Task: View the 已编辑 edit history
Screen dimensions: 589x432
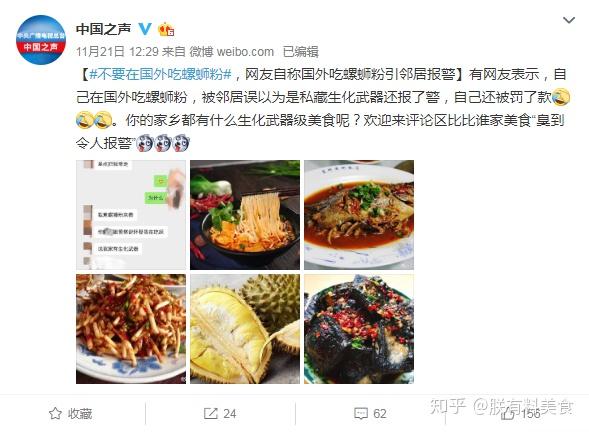Action: click(301, 52)
